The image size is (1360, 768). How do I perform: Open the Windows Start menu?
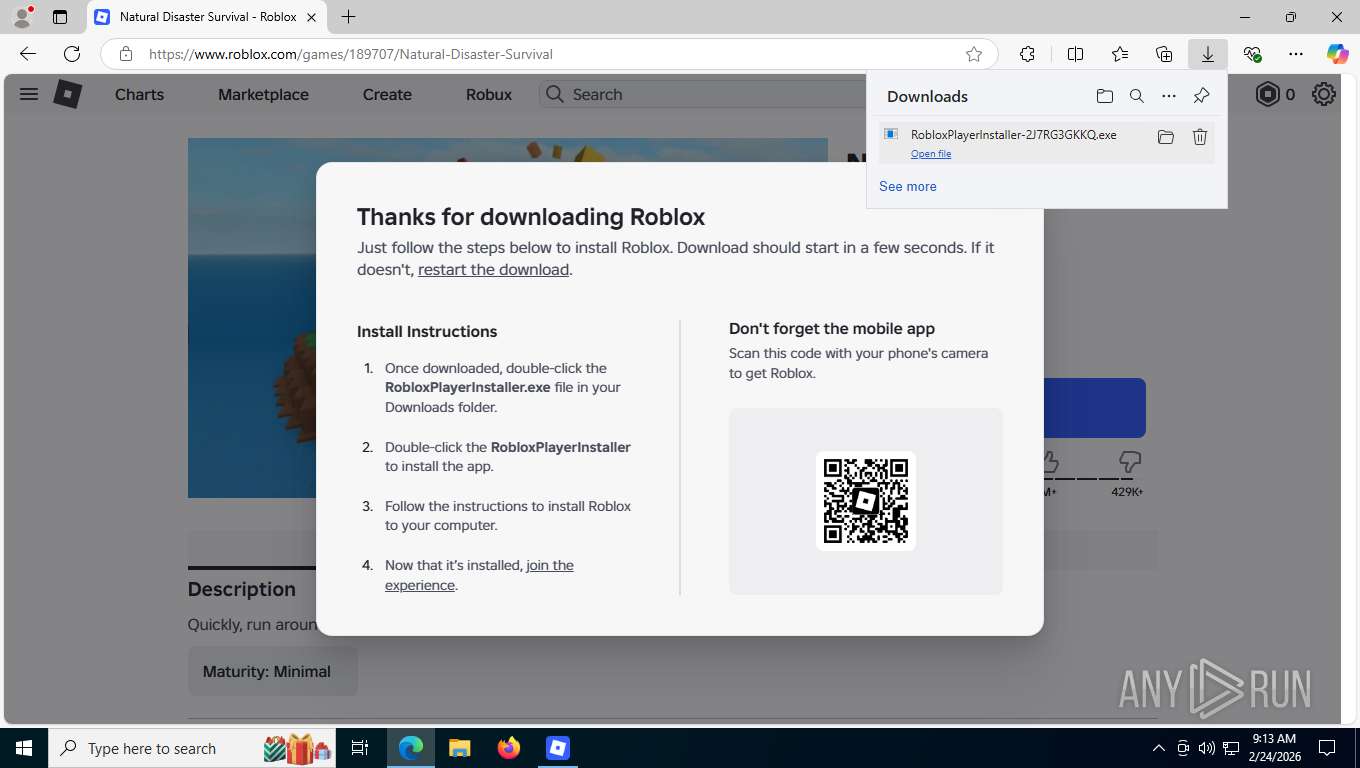coord(24,748)
